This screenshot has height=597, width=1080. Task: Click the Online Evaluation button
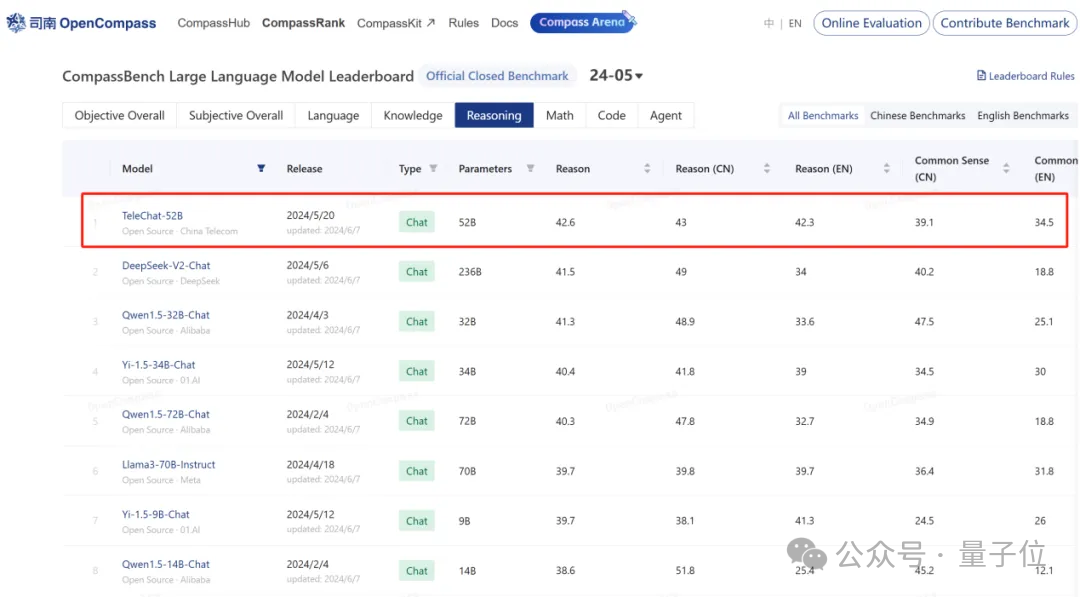[x=871, y=23]
